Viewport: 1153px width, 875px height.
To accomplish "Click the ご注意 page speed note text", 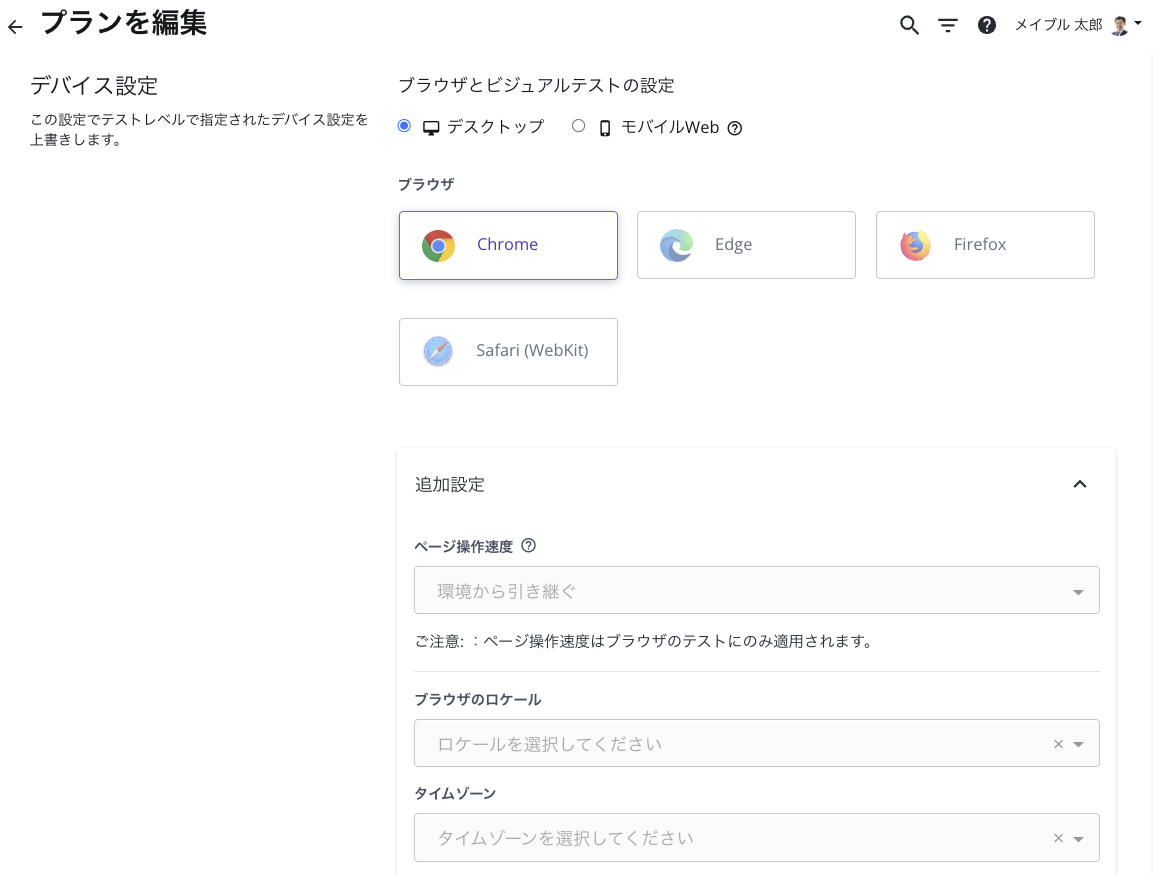I will (x=645, y=641).
